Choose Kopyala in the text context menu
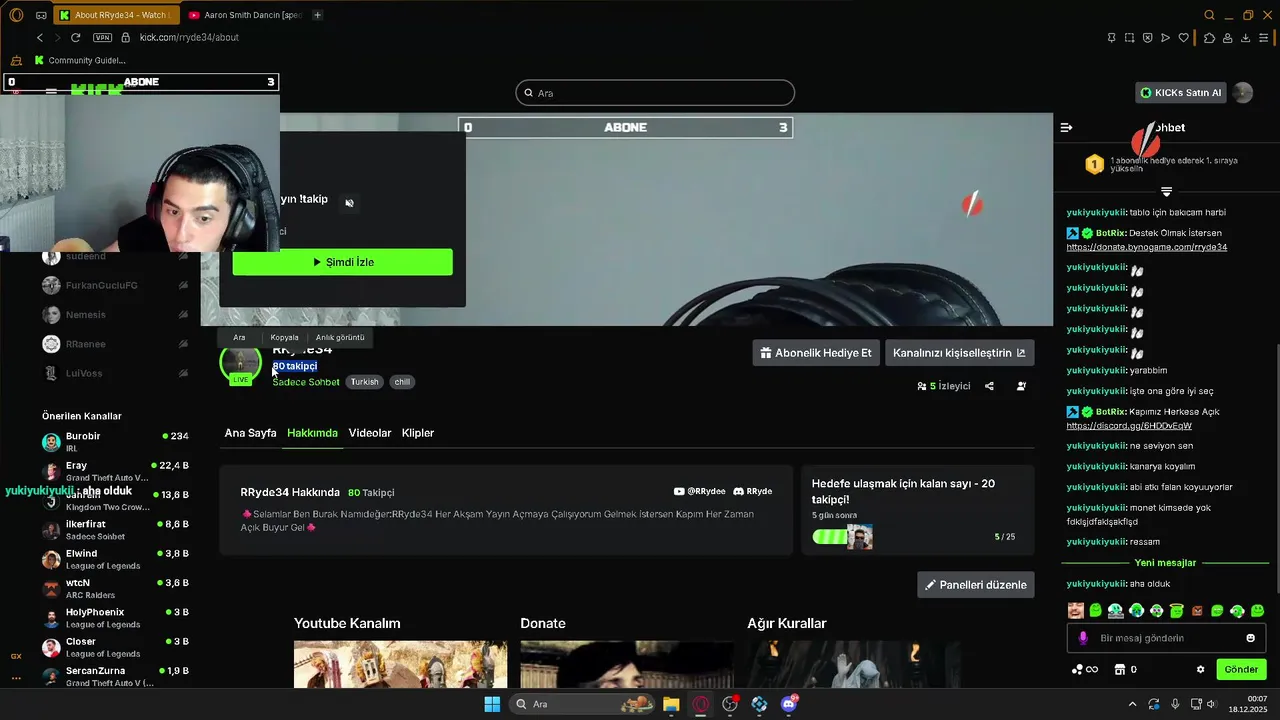The image size is (1280, 720). (284, 337)
